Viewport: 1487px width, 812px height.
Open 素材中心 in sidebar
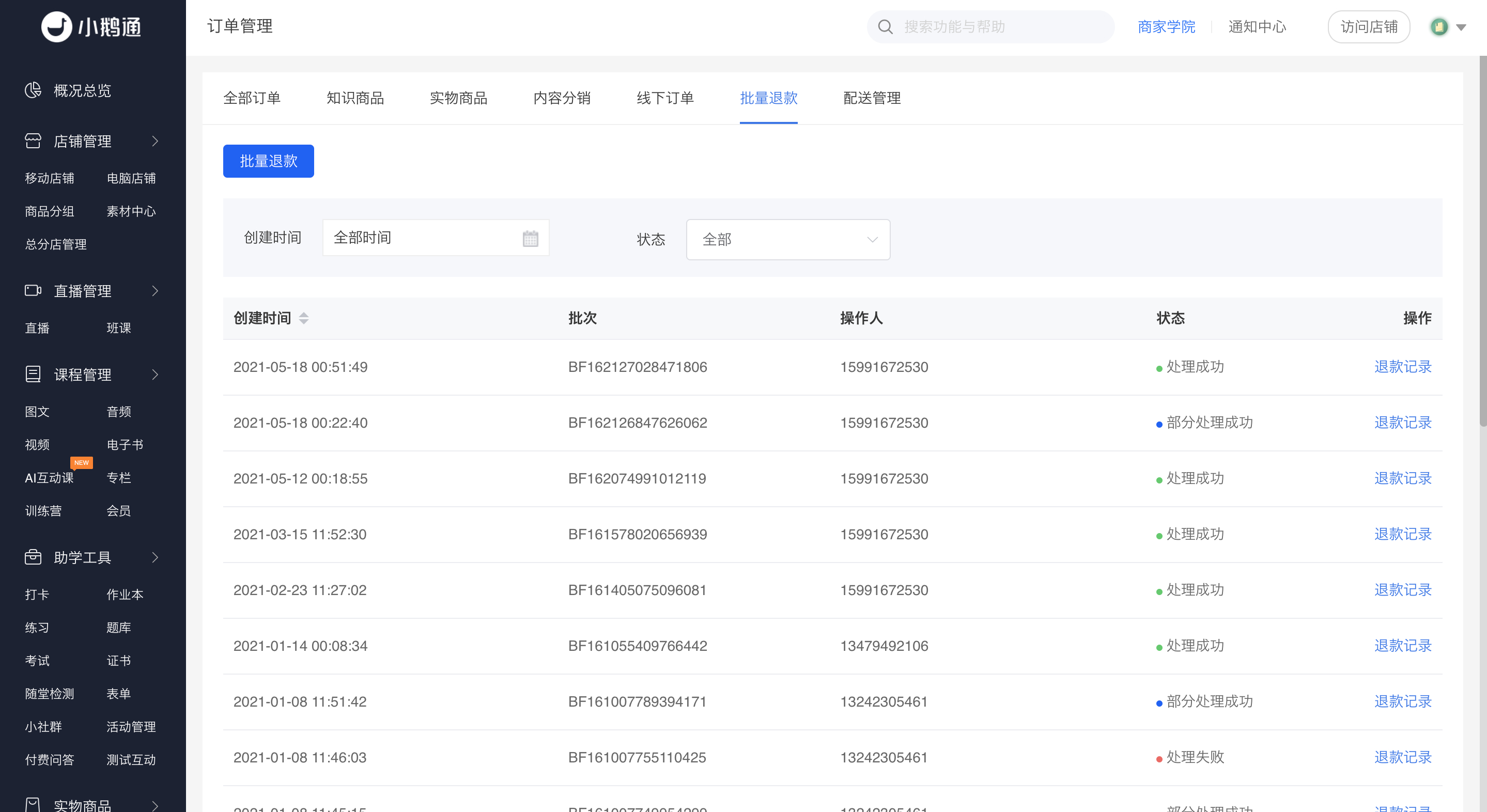[131, 211]
